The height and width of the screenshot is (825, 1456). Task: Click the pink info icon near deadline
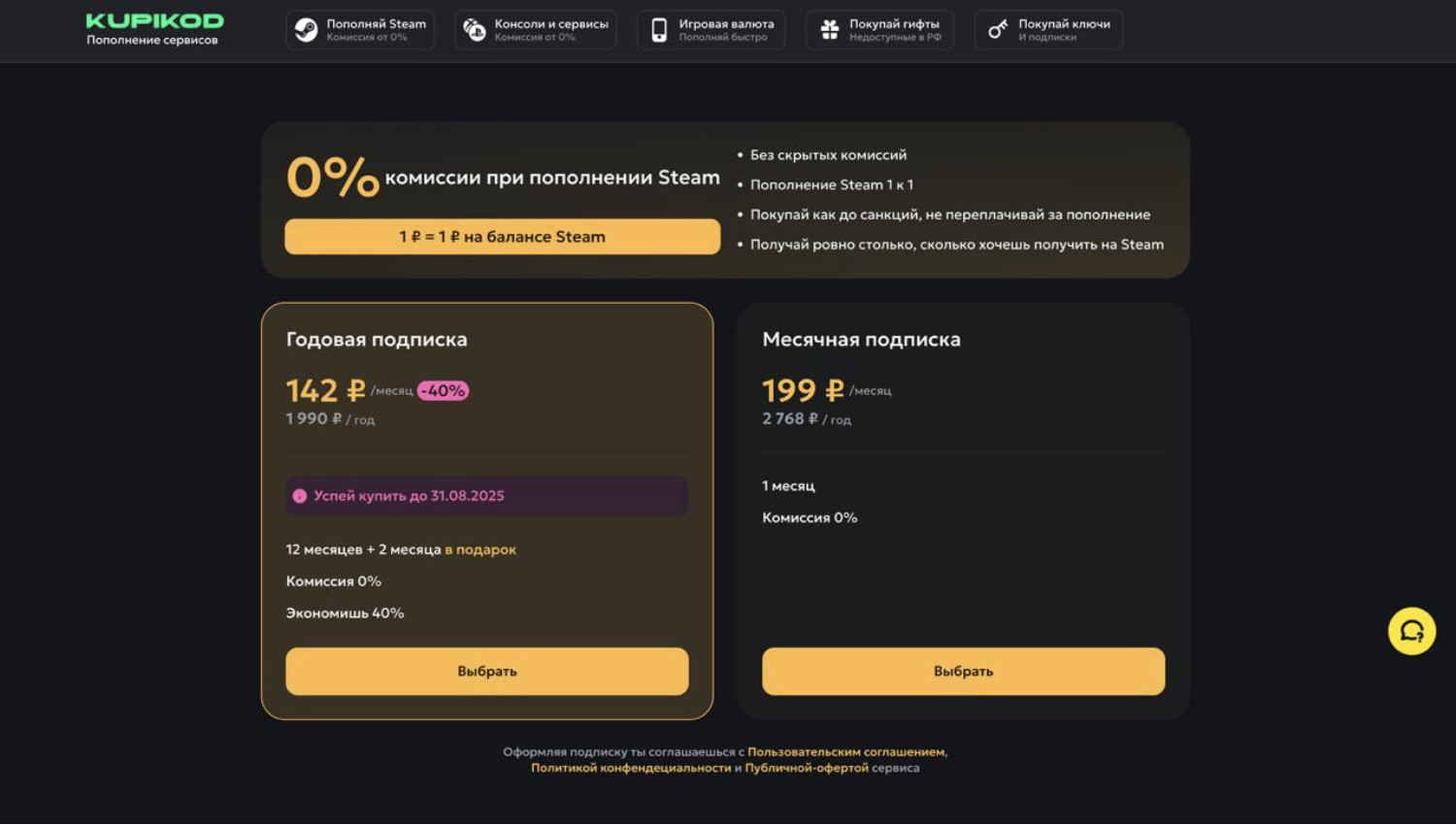300,496
